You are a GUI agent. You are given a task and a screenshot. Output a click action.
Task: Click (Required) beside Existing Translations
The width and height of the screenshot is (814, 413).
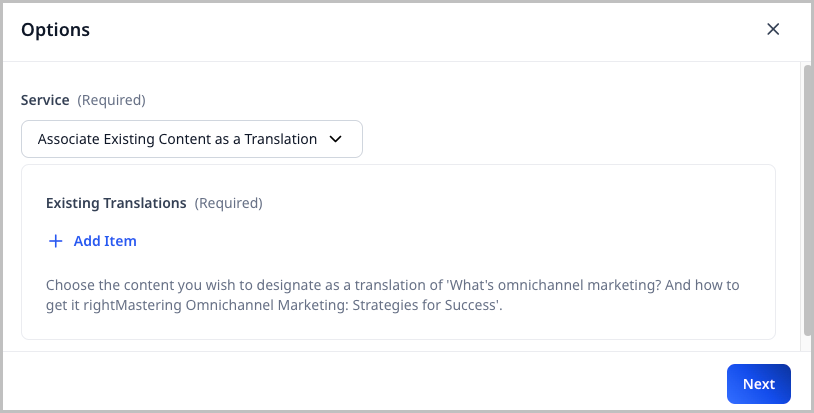click(x=228, y=203)
